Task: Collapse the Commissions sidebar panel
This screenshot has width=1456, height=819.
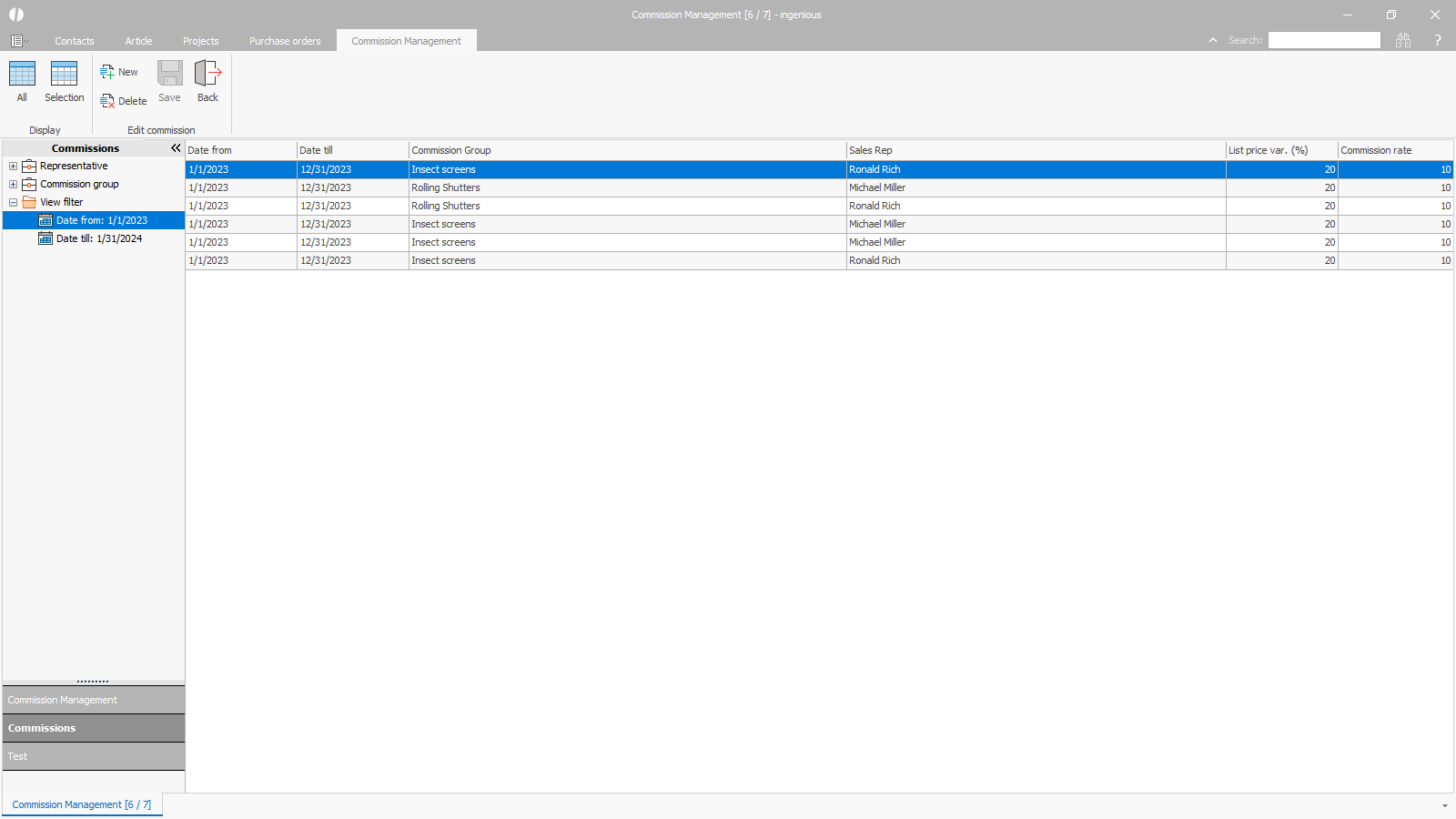Action: pyautogui.click(x=176, y=148)
